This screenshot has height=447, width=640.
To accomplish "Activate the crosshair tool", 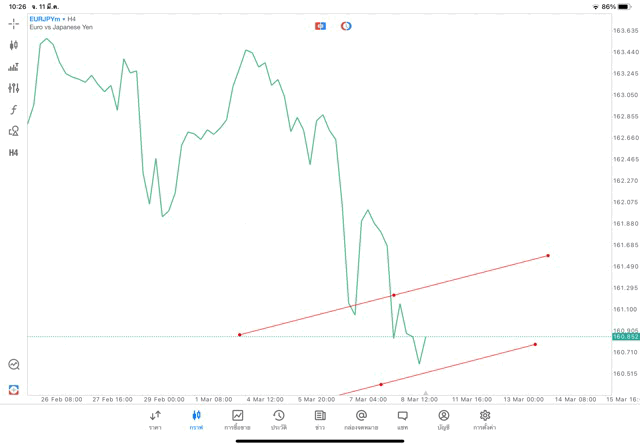I will click(x=13, y=23).
